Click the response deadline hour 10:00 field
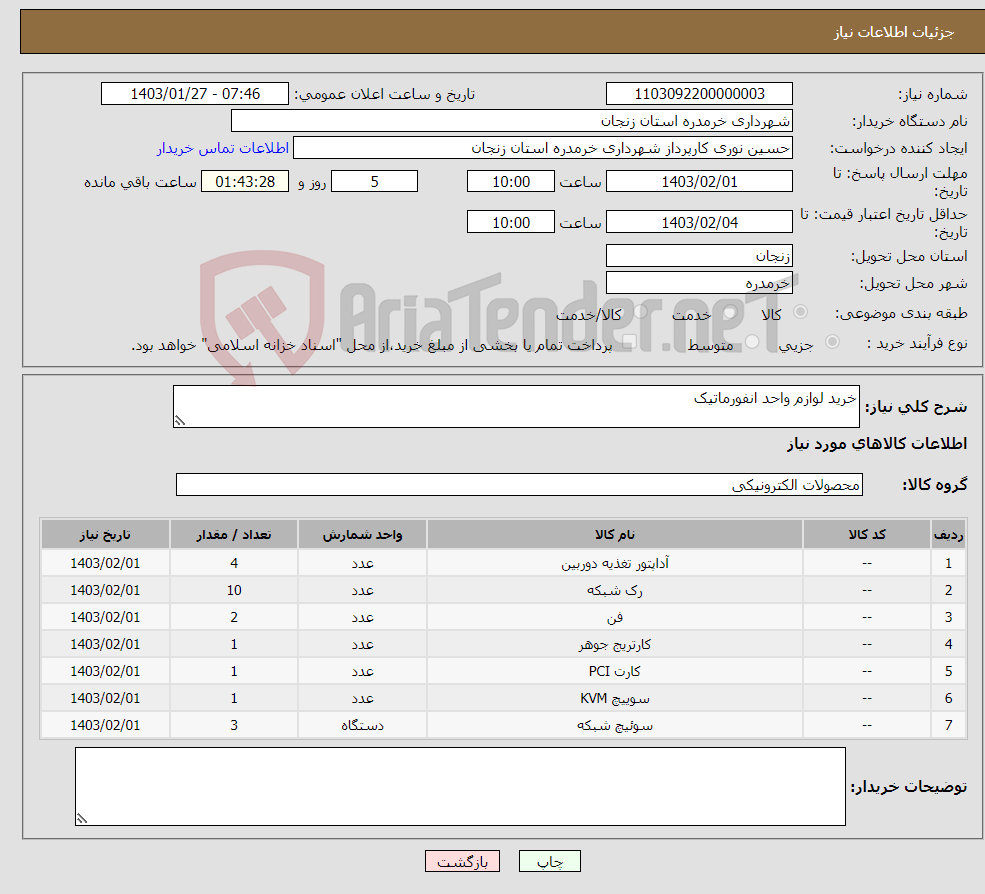This screenshot has height=894, width=985. click(x=511, y=182)
